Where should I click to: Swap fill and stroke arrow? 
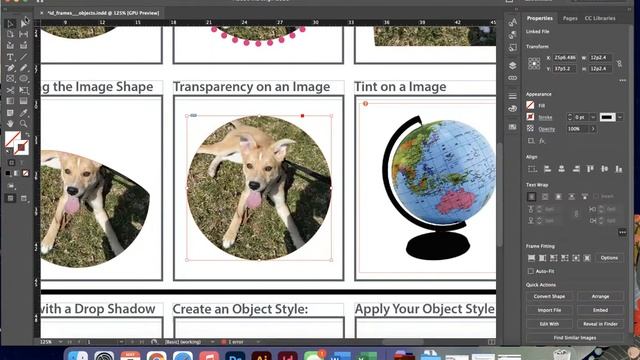click(27, 135)
